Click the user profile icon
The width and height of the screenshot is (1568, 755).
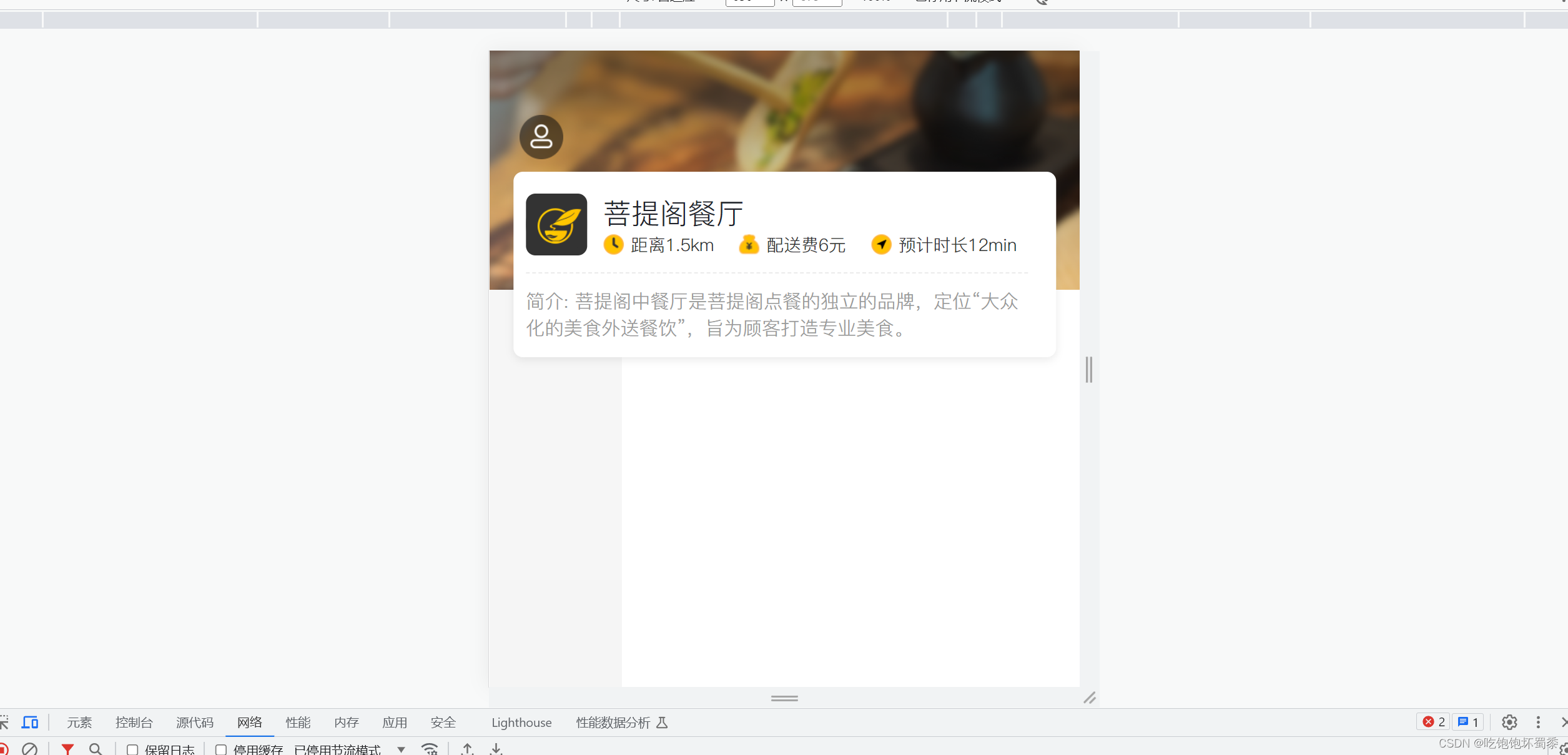pos(541,138)
